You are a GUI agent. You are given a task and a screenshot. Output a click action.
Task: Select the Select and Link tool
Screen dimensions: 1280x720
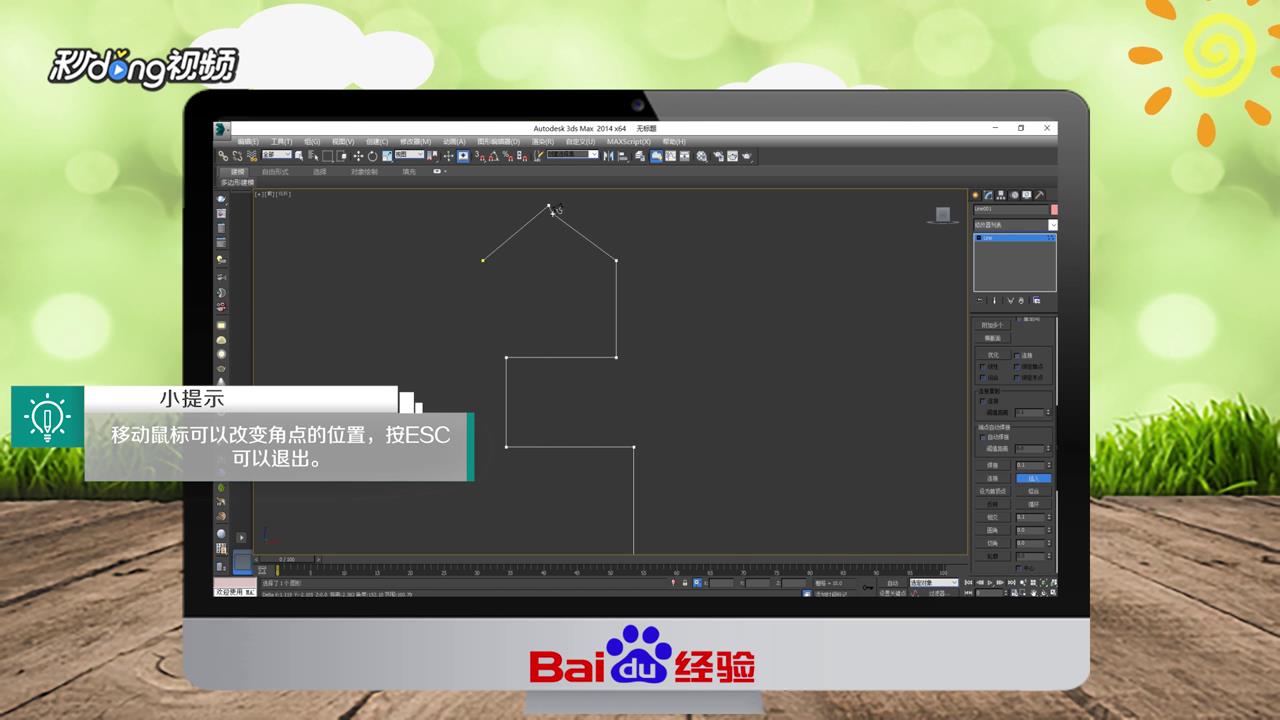[x=223, y=156]
